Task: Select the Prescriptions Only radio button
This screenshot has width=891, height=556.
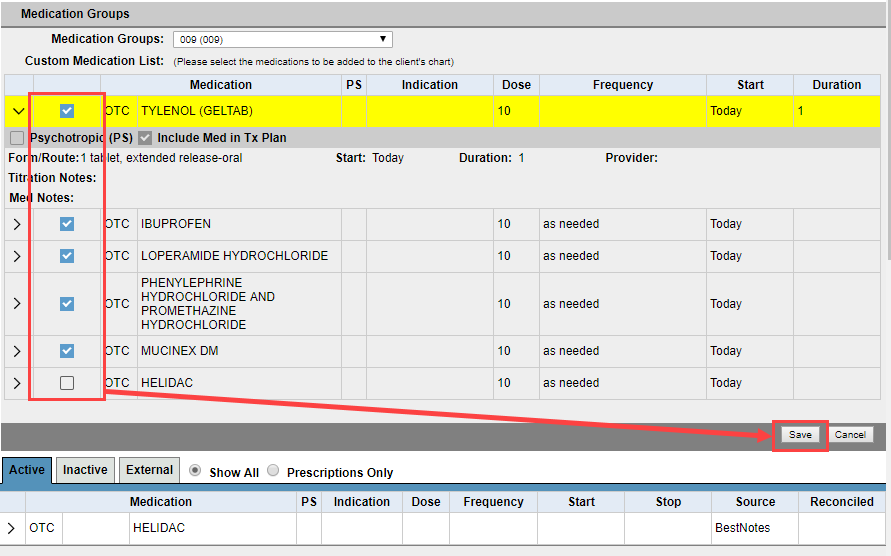Action: coord(273,470)
